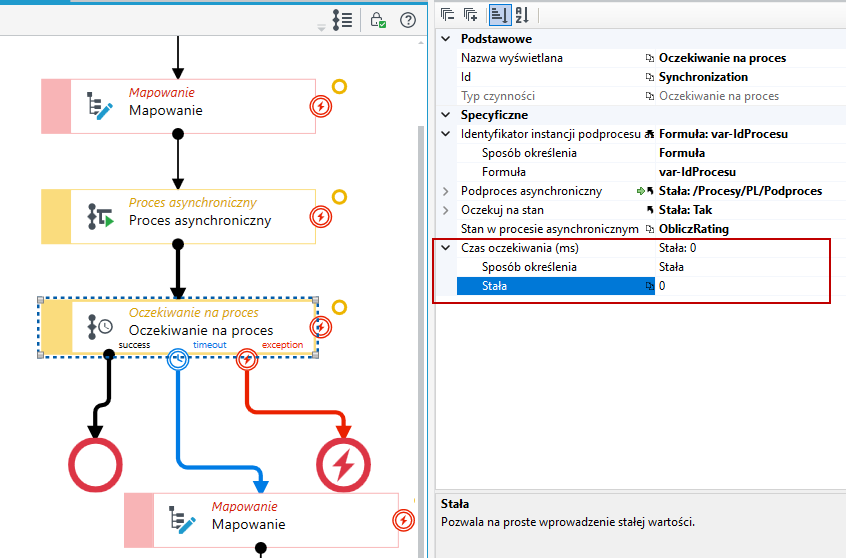Click the success output connector dot

coord(109,355)
